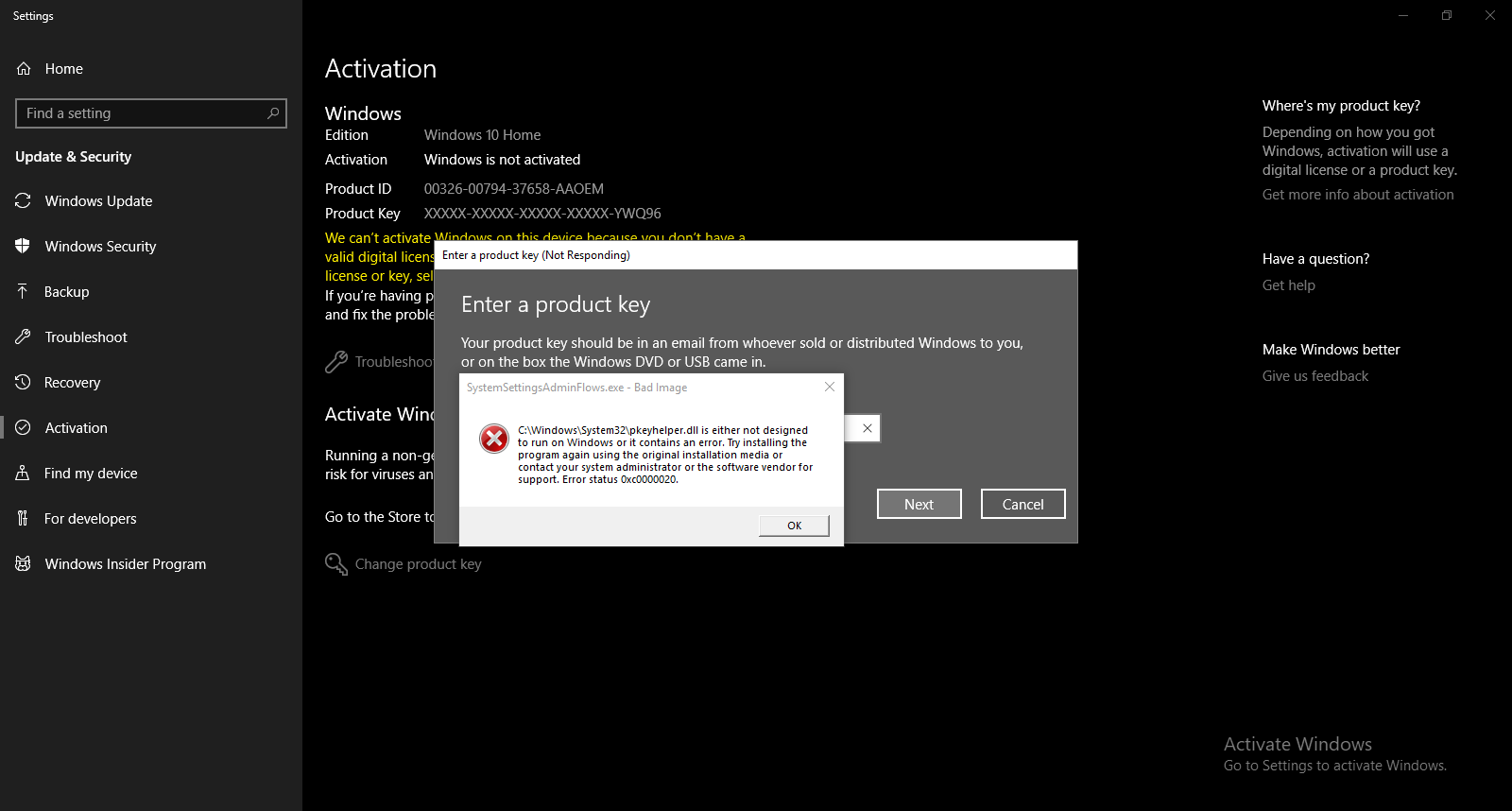This screenshot has height=811, width=1512.
Task: Click the wrench icon in Activation pane
Action: click(336, 362)
